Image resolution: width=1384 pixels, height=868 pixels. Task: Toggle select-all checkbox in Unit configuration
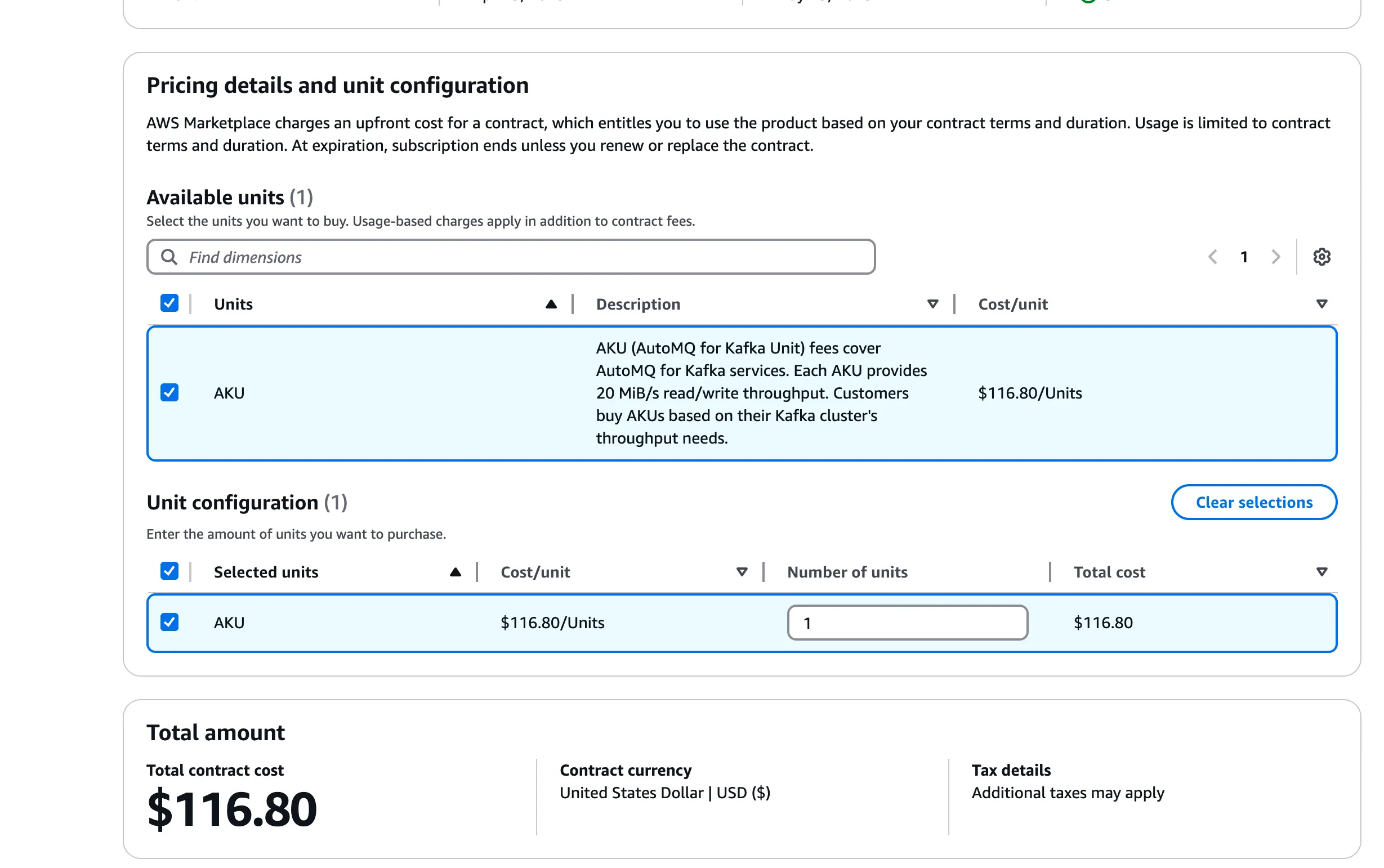point(169,571)
